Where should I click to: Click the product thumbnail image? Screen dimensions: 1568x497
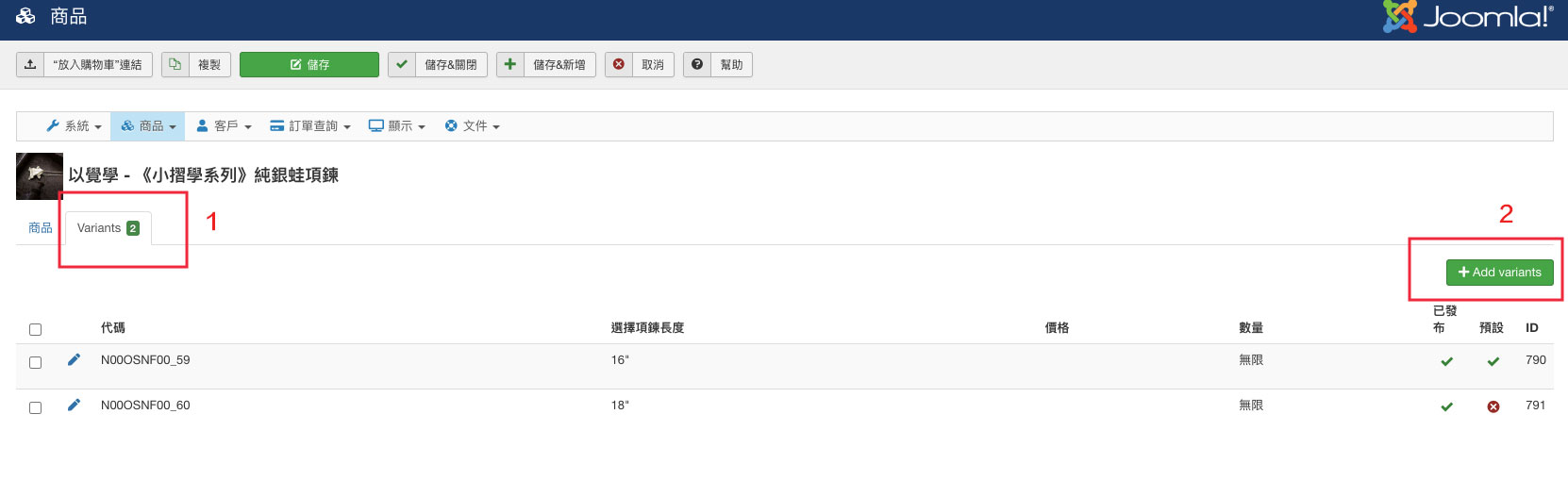(x=40, y=176)
